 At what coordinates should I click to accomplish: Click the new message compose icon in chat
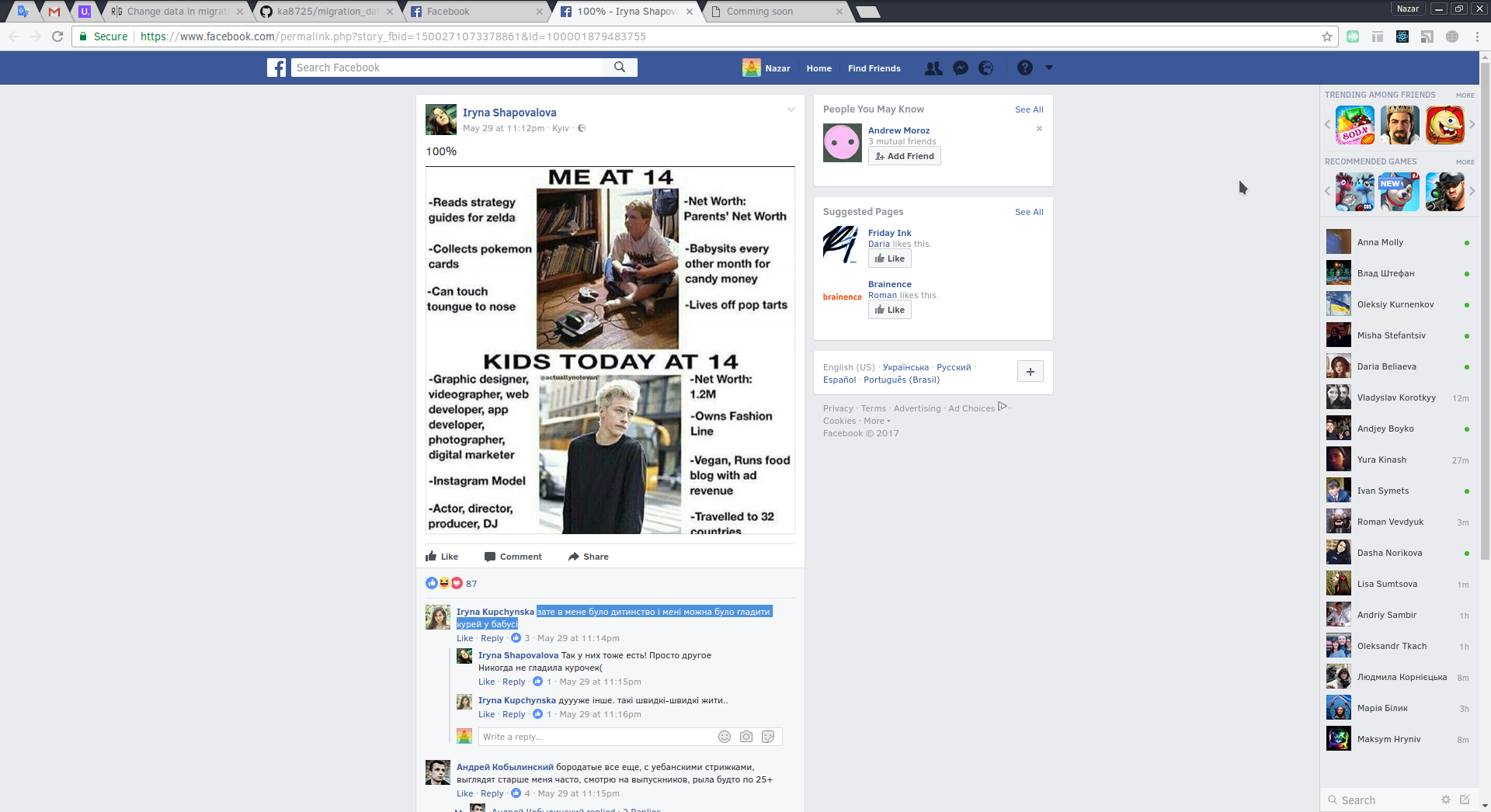point(1465,800)
